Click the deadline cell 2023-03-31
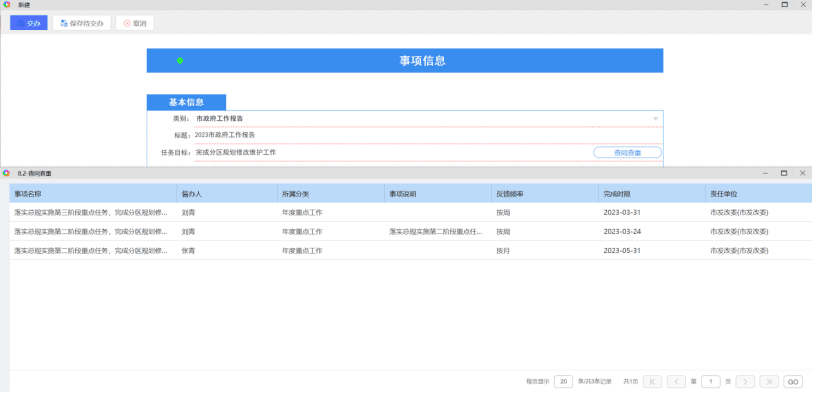Viewport: 813px width, 393px height. pos(622,213)
